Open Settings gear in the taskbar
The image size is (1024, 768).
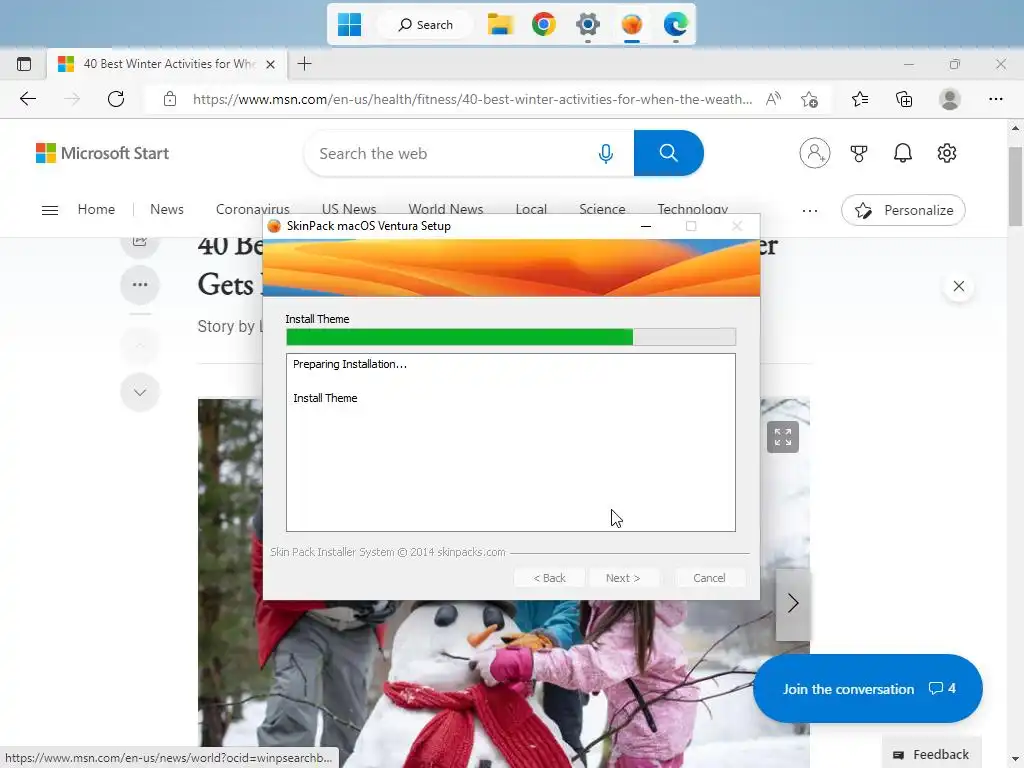point(588,25)
